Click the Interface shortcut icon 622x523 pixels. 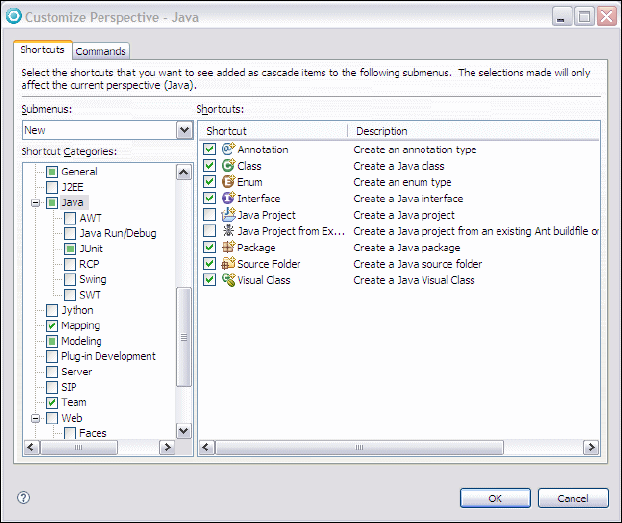(228, 198)
